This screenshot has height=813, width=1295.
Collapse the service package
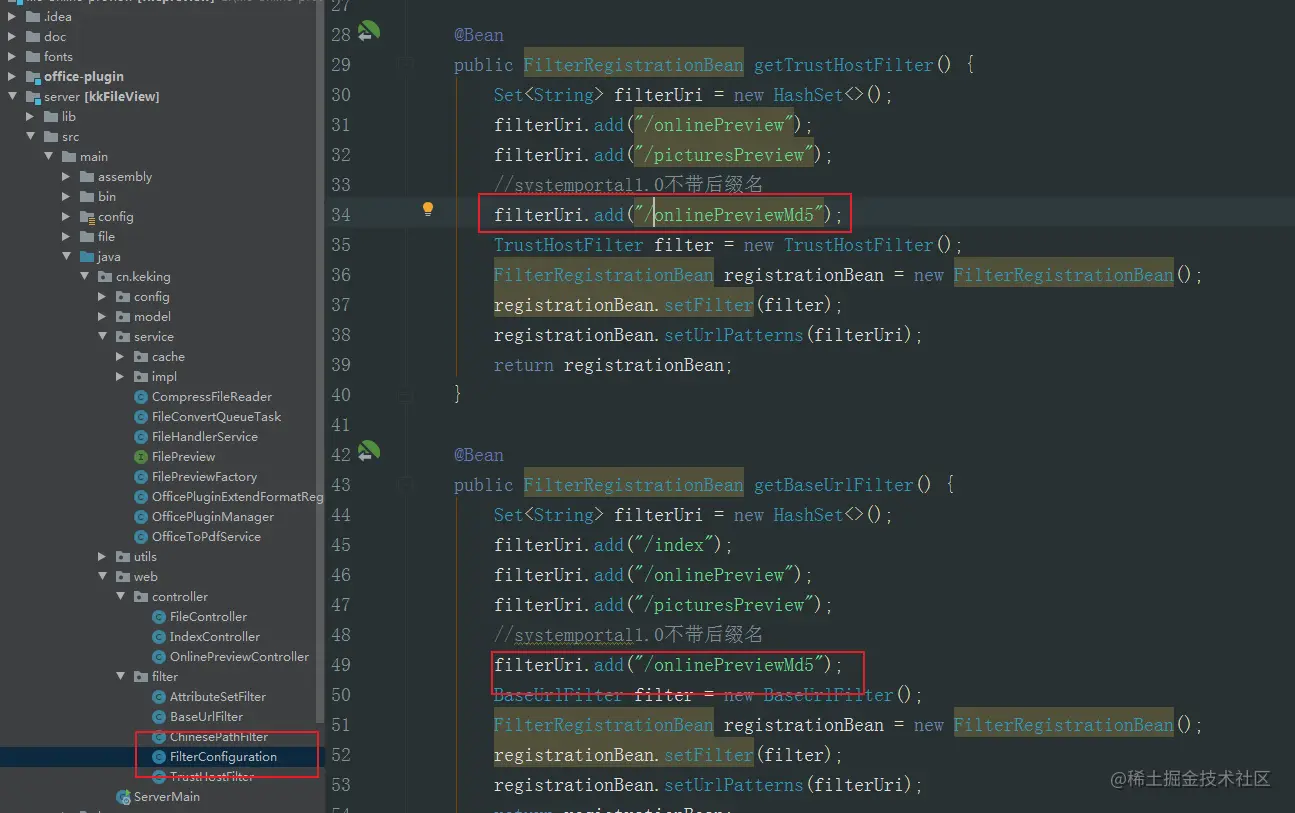coord(102,337)
